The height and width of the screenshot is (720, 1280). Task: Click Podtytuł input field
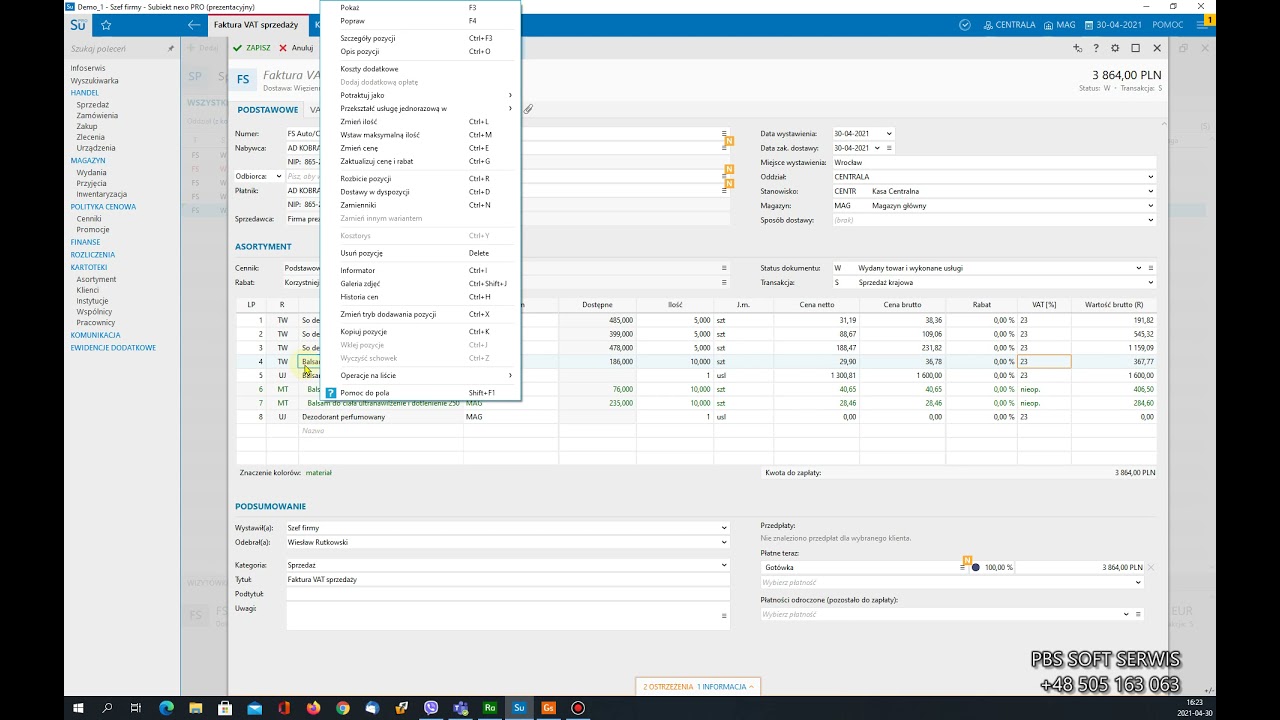508,594
